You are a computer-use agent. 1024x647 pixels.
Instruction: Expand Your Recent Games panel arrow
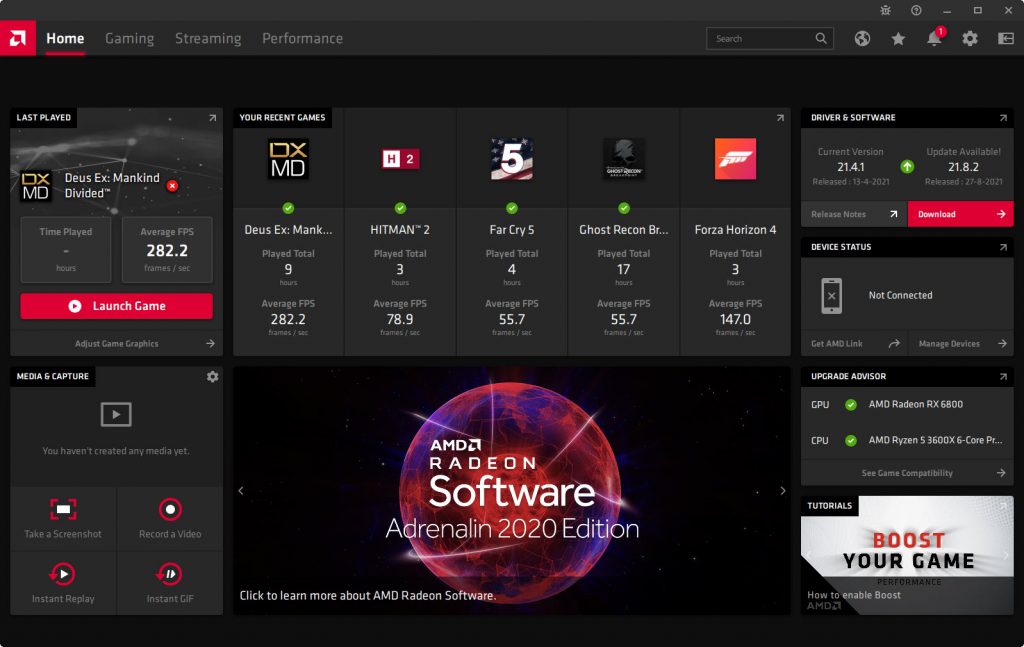(x=780, y=118)
